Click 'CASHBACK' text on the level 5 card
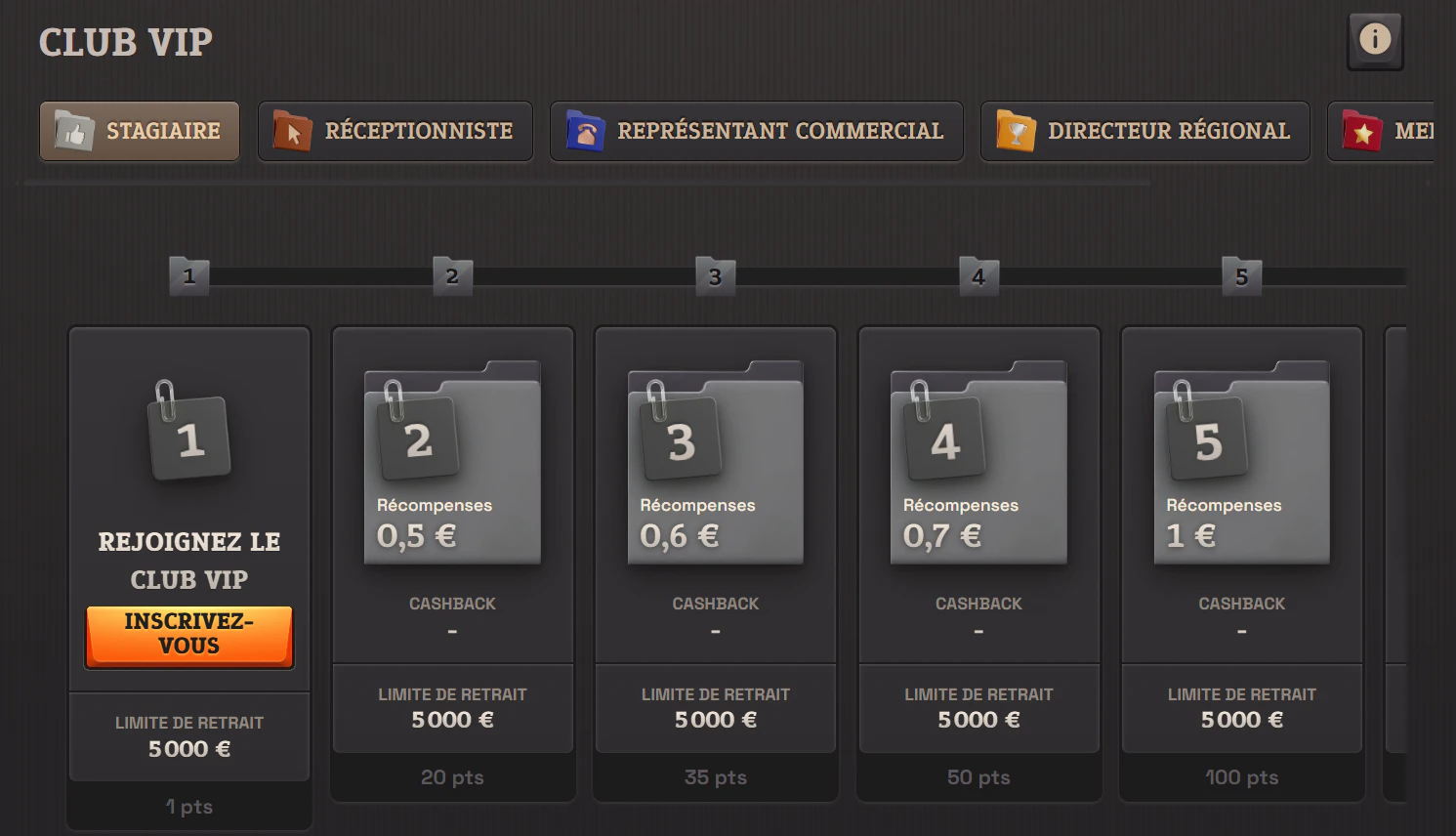 click(1242, 604)
